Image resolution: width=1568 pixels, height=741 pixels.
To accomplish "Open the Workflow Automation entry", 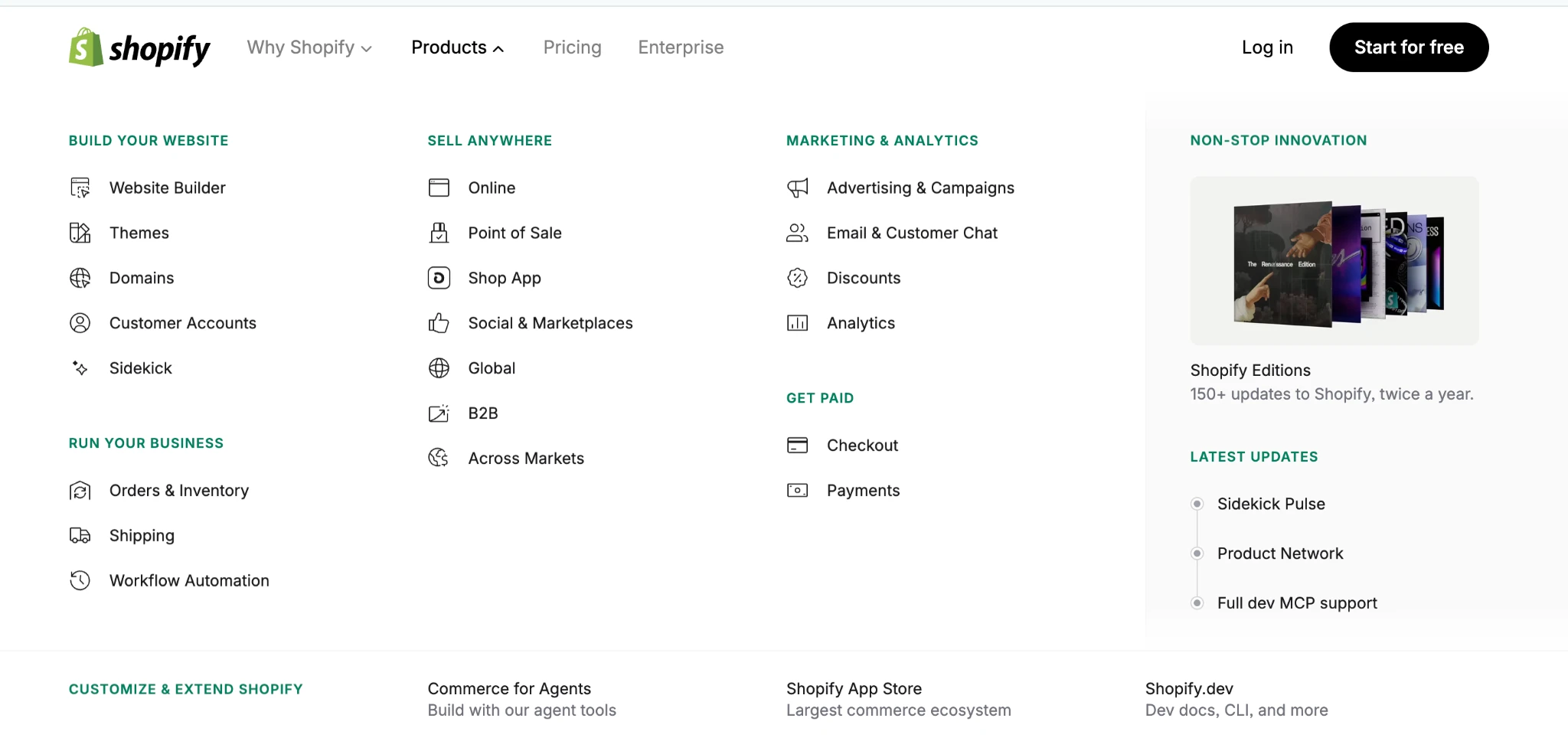I will (189, 579).
